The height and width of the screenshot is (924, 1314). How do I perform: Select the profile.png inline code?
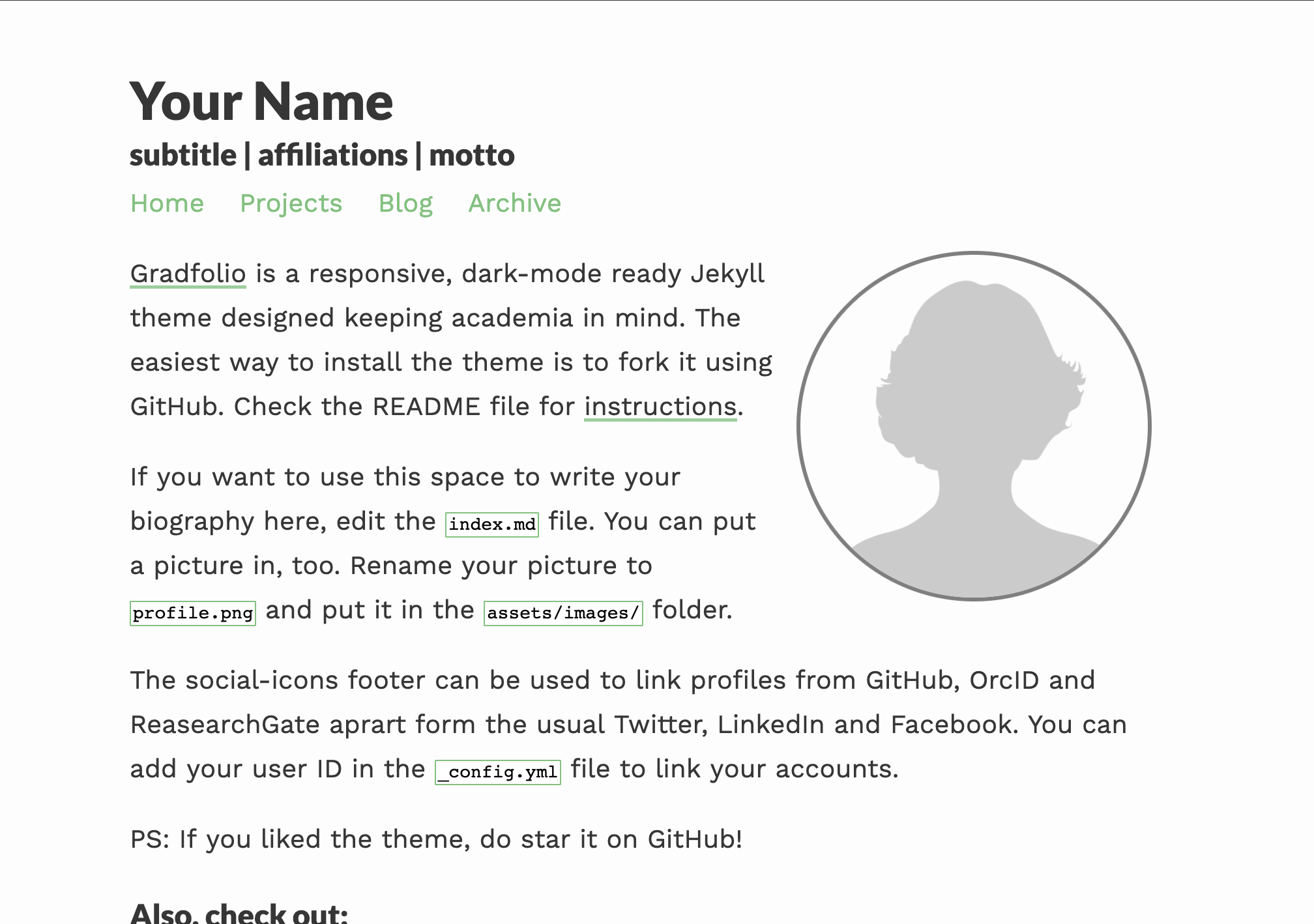click(x=193, y=613)
